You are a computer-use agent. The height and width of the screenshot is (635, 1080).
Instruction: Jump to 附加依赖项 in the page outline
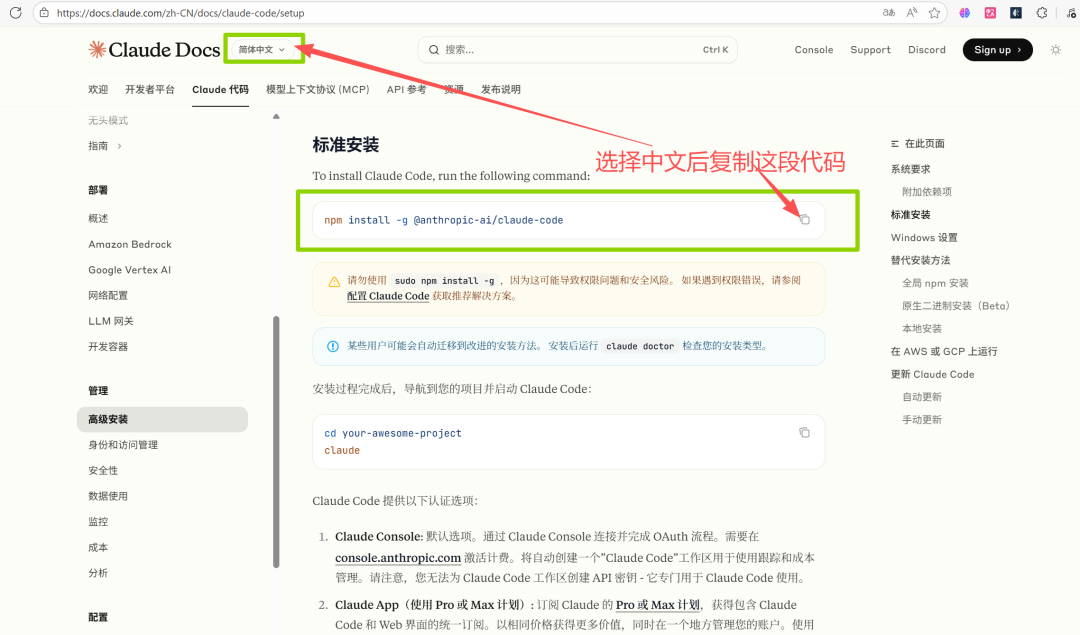[x=926, y=192]
